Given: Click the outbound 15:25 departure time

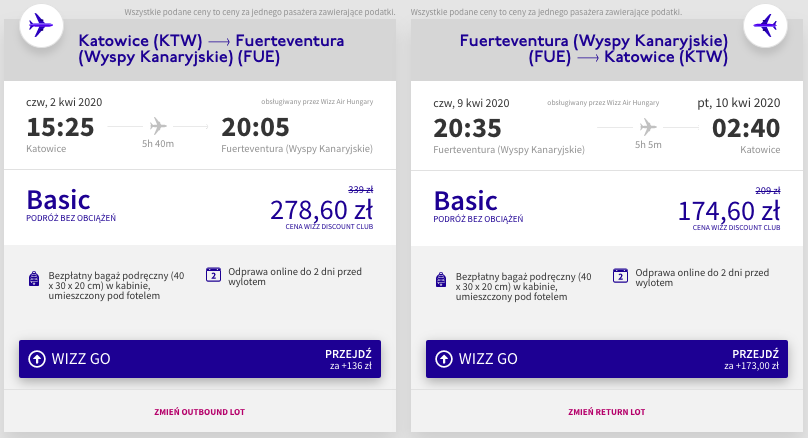Looking at the screenshot, I should 60,127.
